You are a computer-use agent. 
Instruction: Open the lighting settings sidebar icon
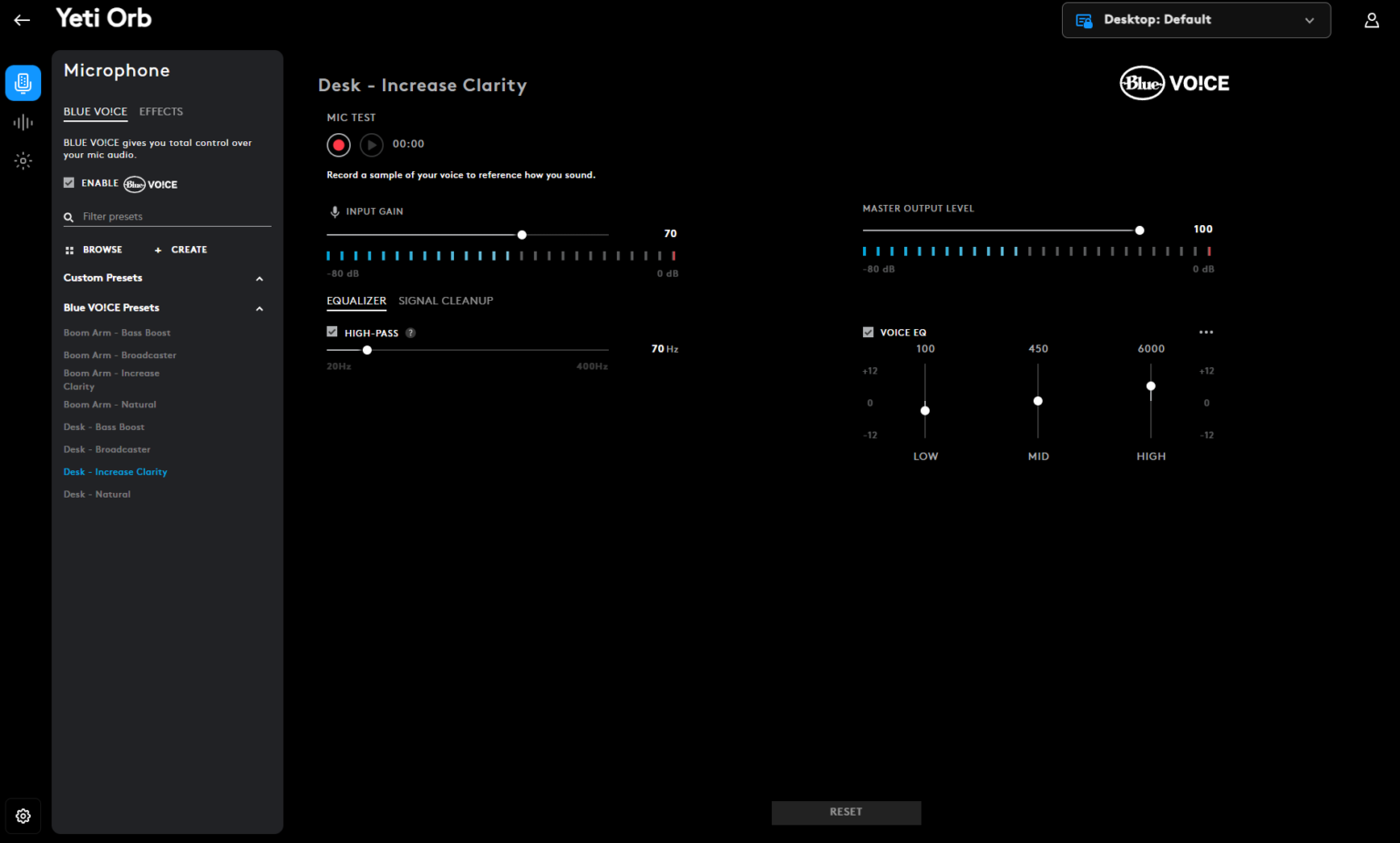point(23,161)
